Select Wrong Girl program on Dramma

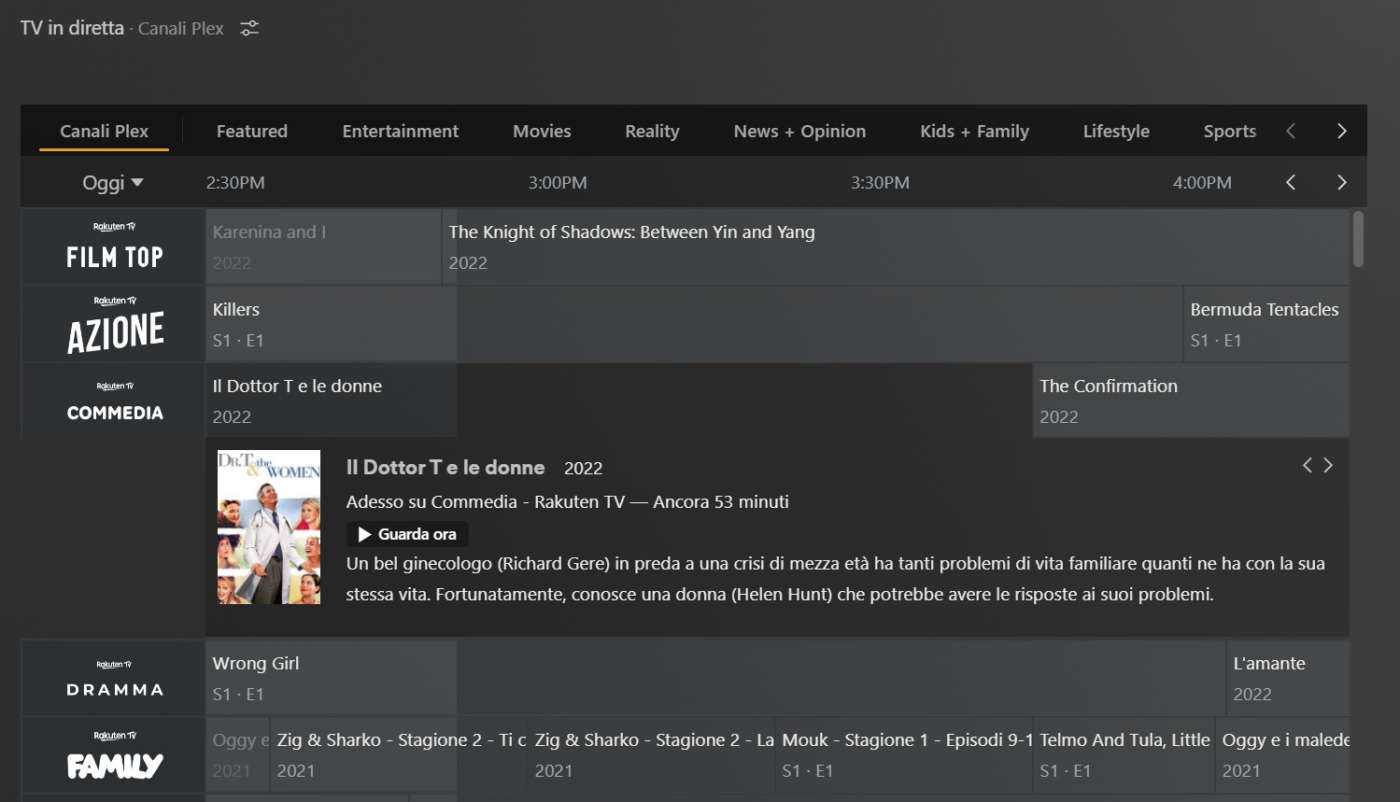click(x=715, y=678)
